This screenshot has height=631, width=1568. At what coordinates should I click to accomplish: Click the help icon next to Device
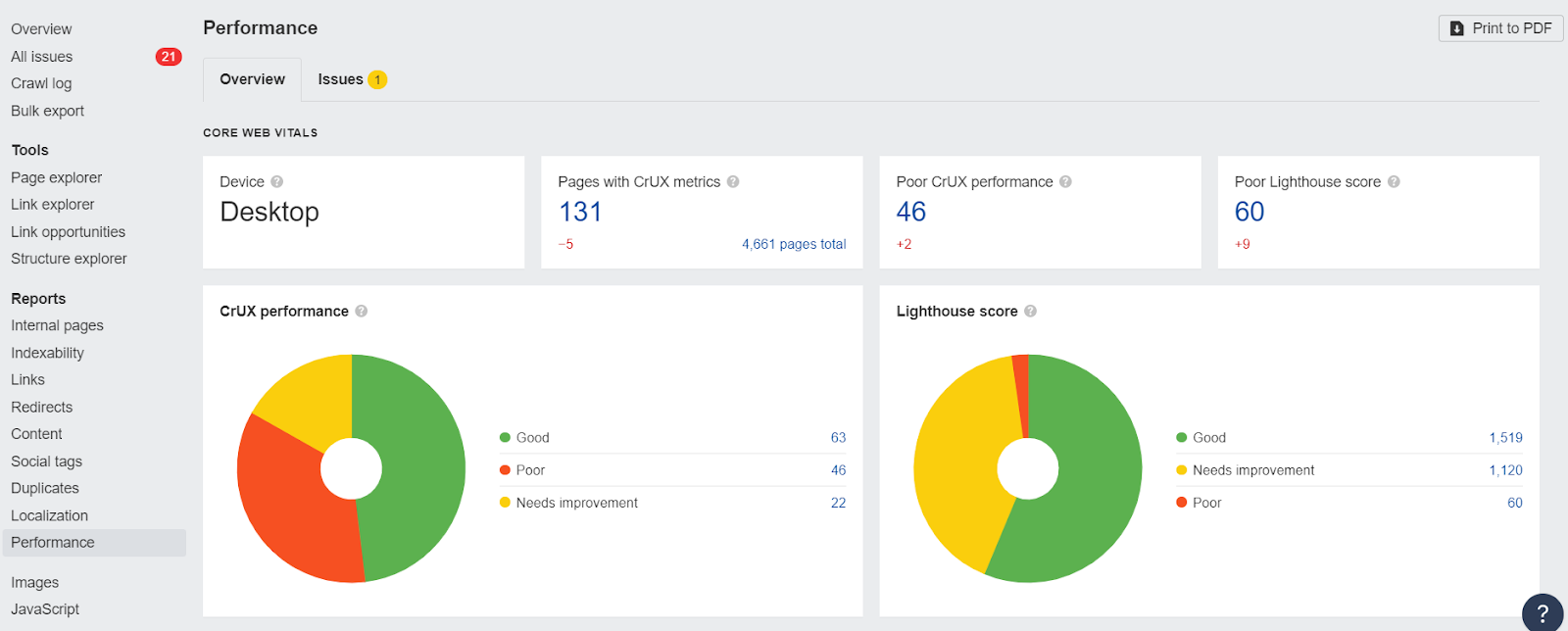point(277,182)
